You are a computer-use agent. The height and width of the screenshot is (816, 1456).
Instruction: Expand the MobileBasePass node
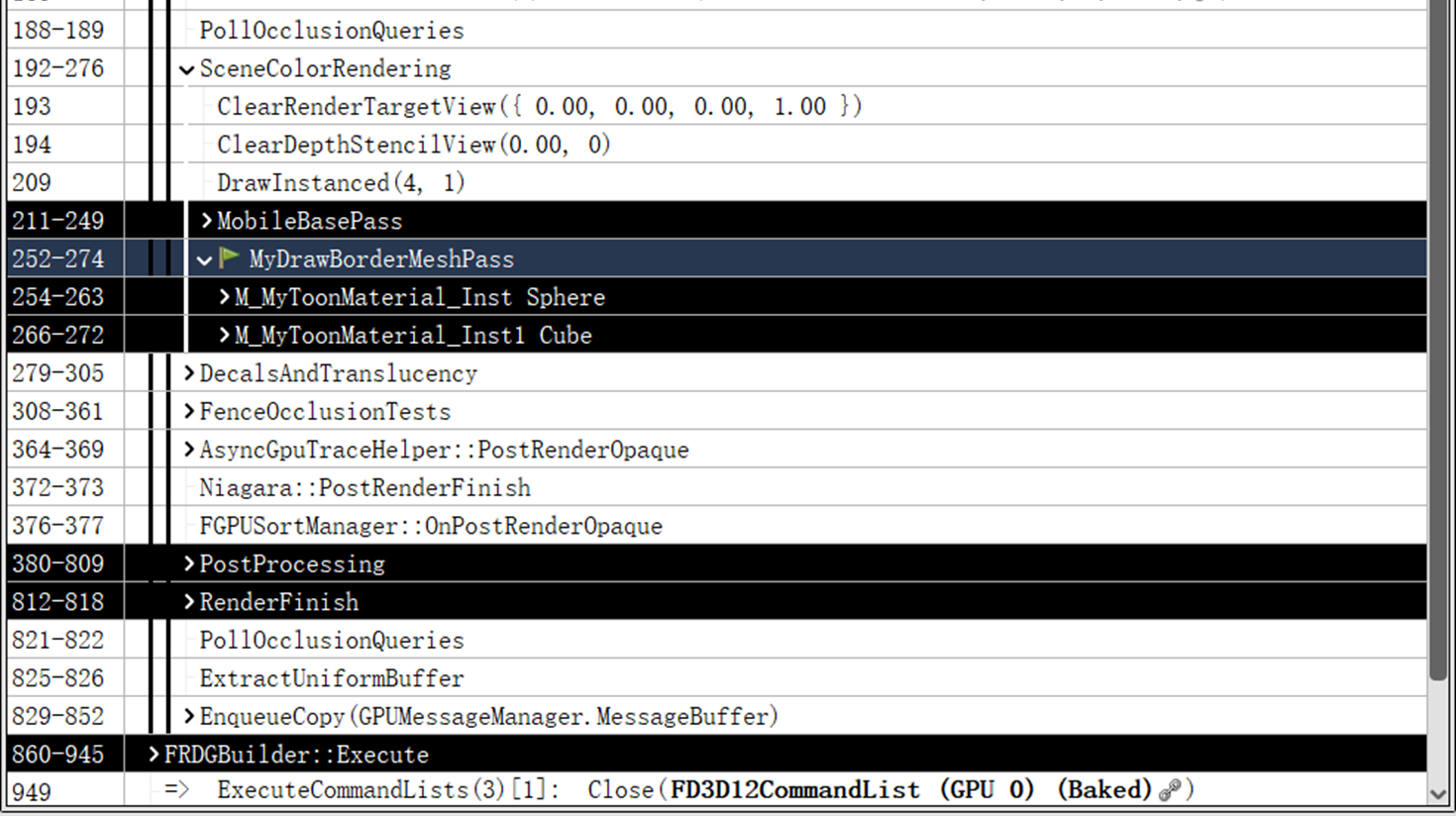tap(206, 221)
